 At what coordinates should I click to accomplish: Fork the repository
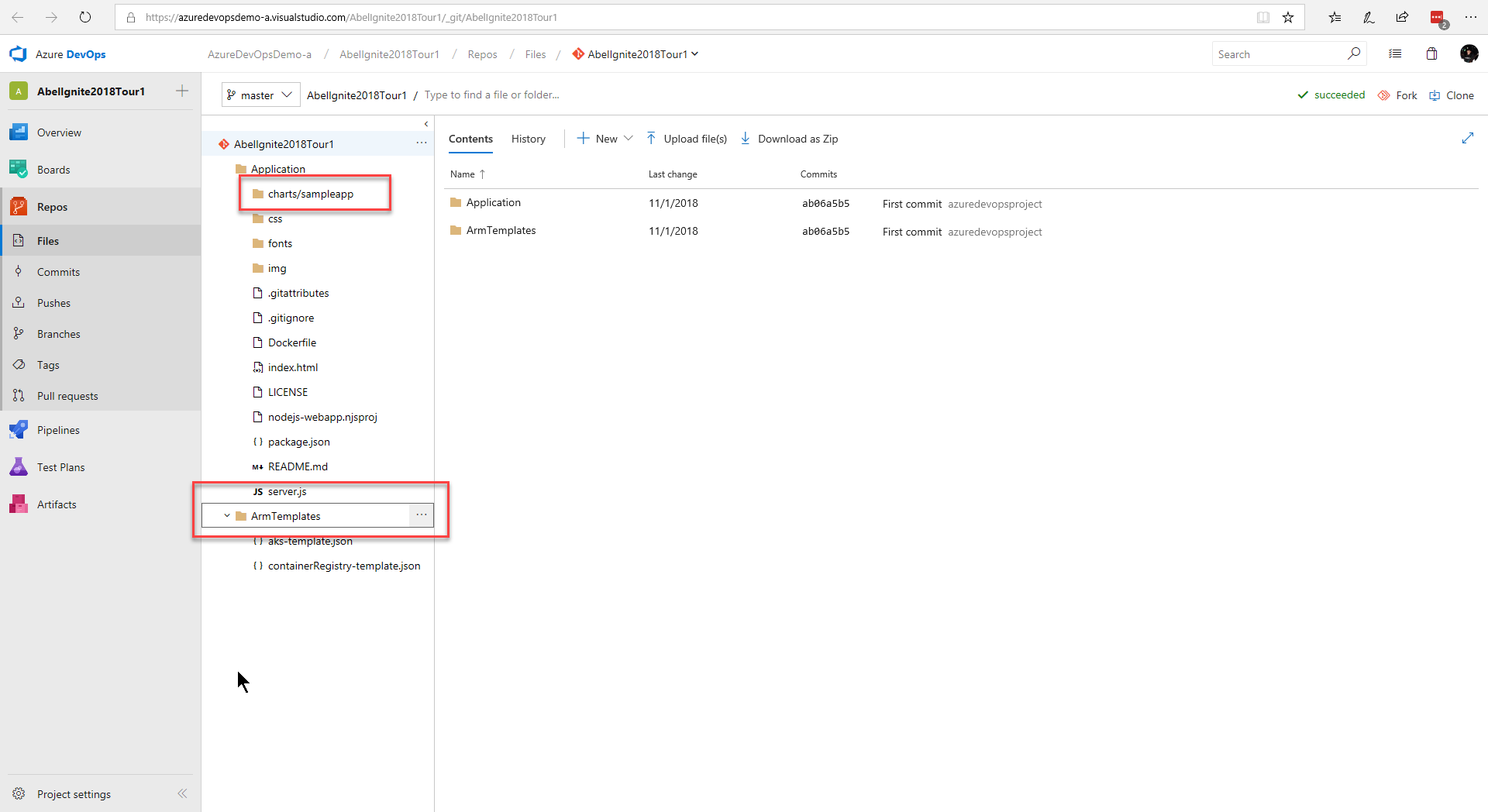tap(1397, 95)
